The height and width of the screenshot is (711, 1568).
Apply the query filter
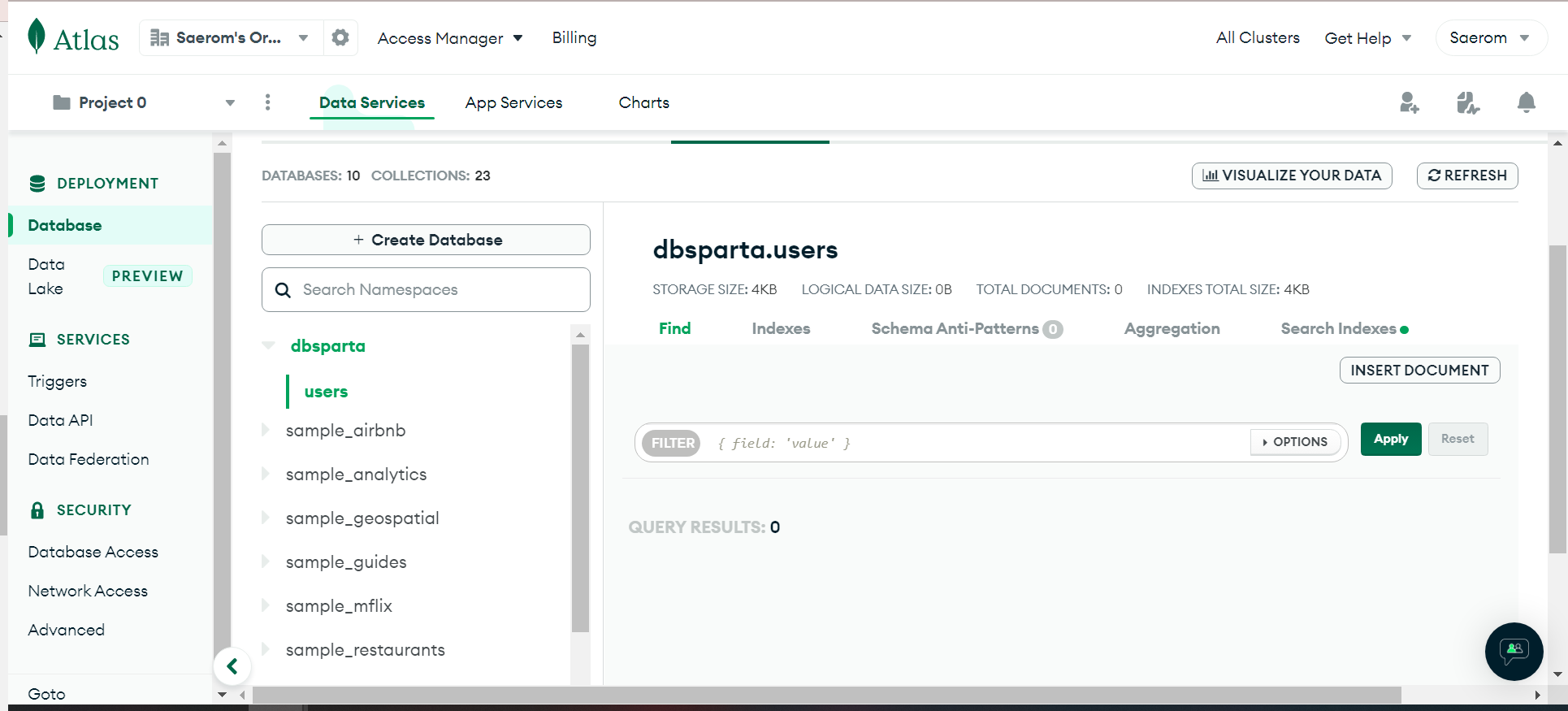(1391, 439)
